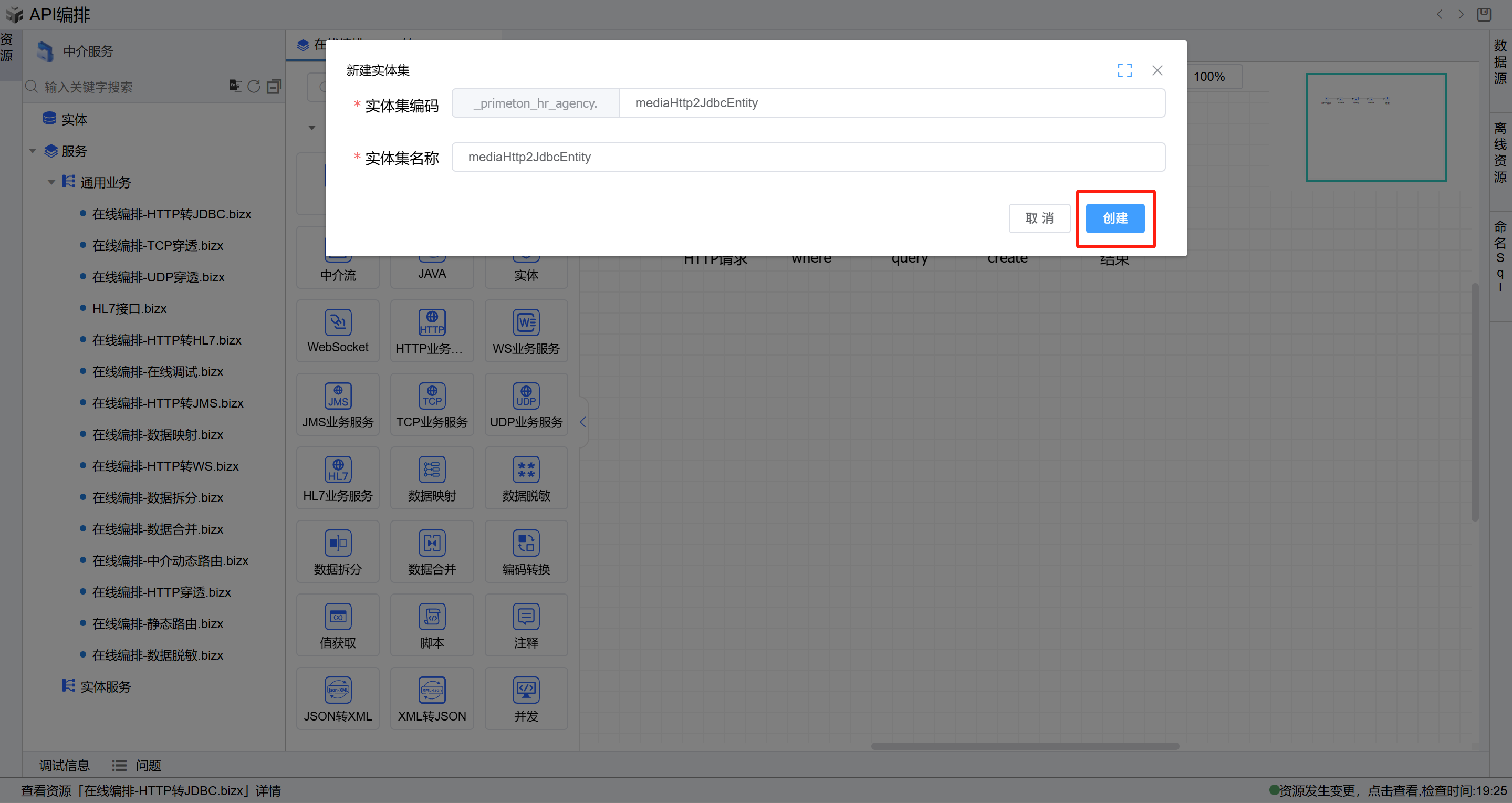Click the JSON转XML component icon
The image size is (1512, 803).
click(338, 690)
